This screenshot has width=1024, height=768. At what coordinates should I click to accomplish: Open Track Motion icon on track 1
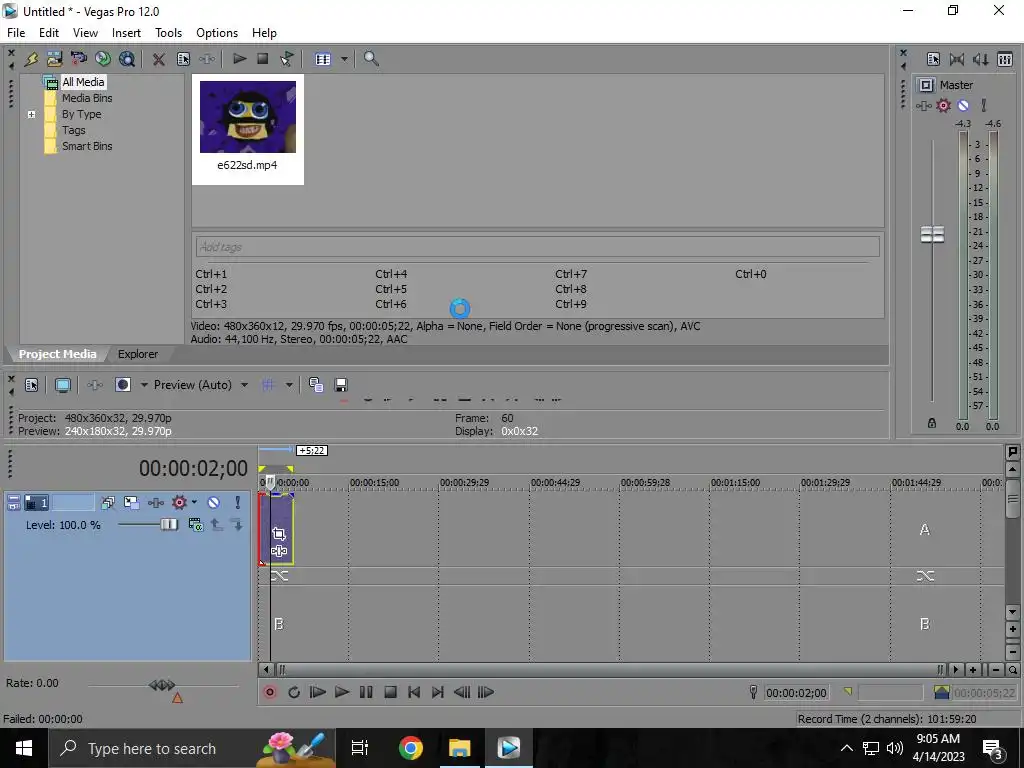[x=132, y=503]
